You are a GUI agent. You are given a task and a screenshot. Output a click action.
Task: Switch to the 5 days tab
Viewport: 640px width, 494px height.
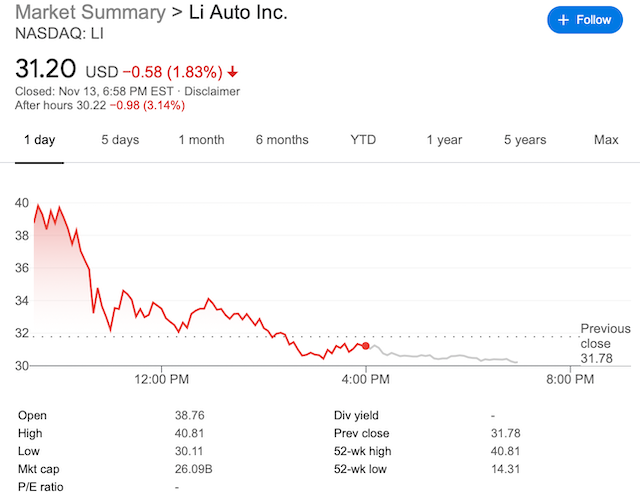[120, 140]
